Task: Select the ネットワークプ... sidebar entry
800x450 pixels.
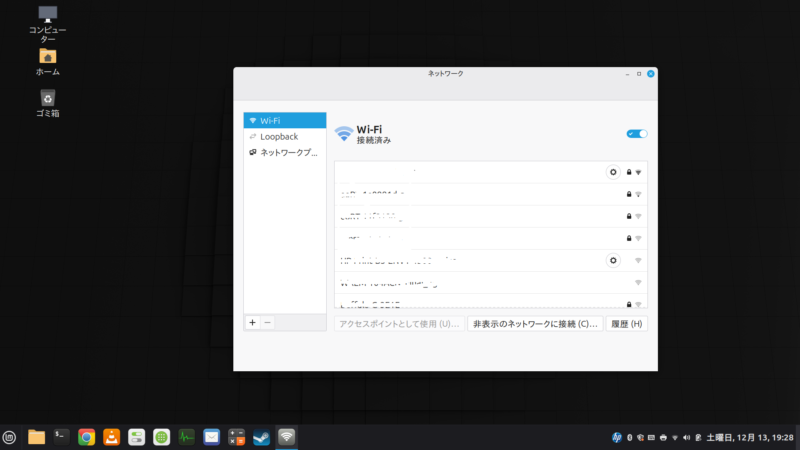Action: click(x=285, y=153)
